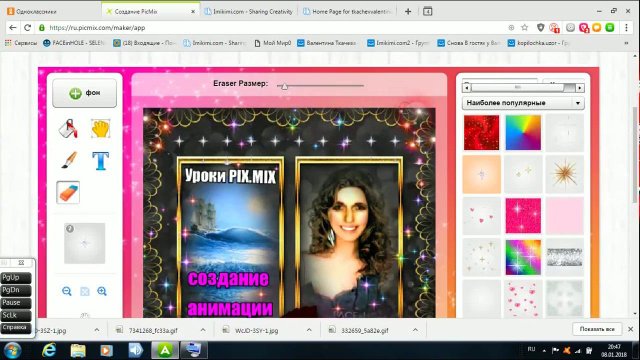Choose the falling pink hearts thumbnail
The width and height of the screenshot is (640, 360).
pos(523,299)
